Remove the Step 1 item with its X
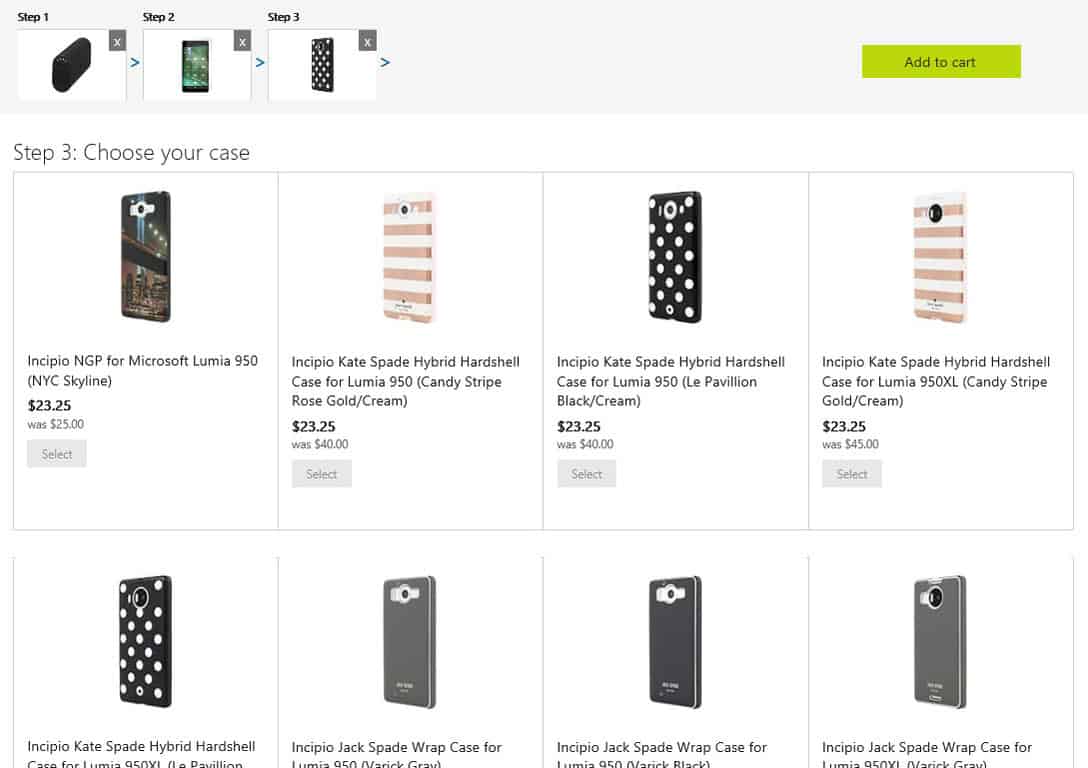This screenshot has width=1088, height=768. tap(117, 41)
